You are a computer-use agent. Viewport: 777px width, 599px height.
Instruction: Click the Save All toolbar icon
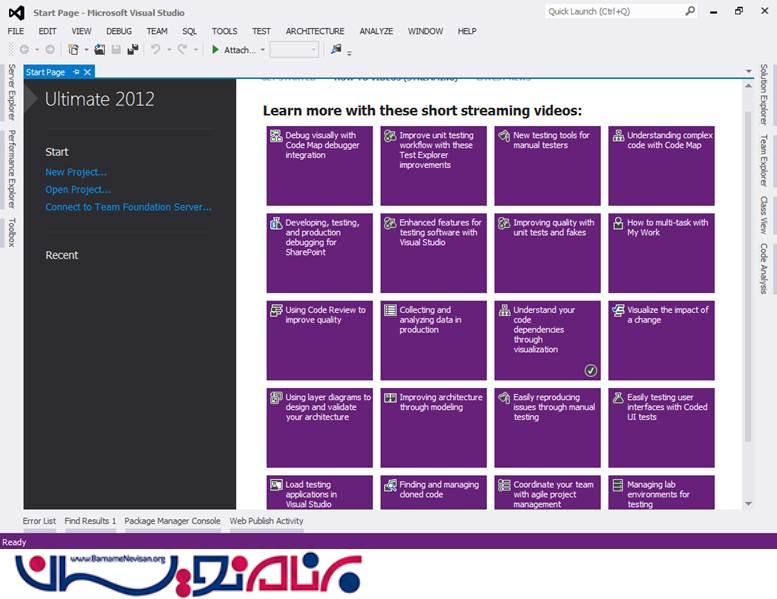[x=133, y=50]
